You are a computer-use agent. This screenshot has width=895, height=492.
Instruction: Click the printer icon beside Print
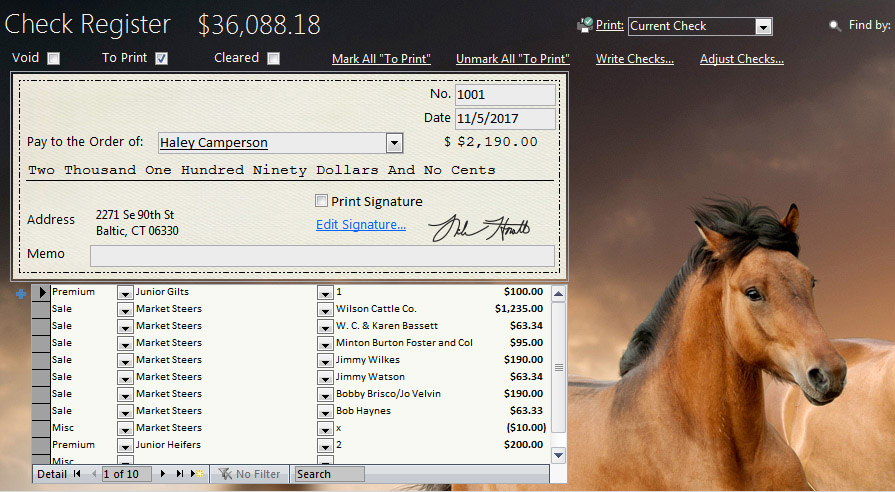click(585, 26)
